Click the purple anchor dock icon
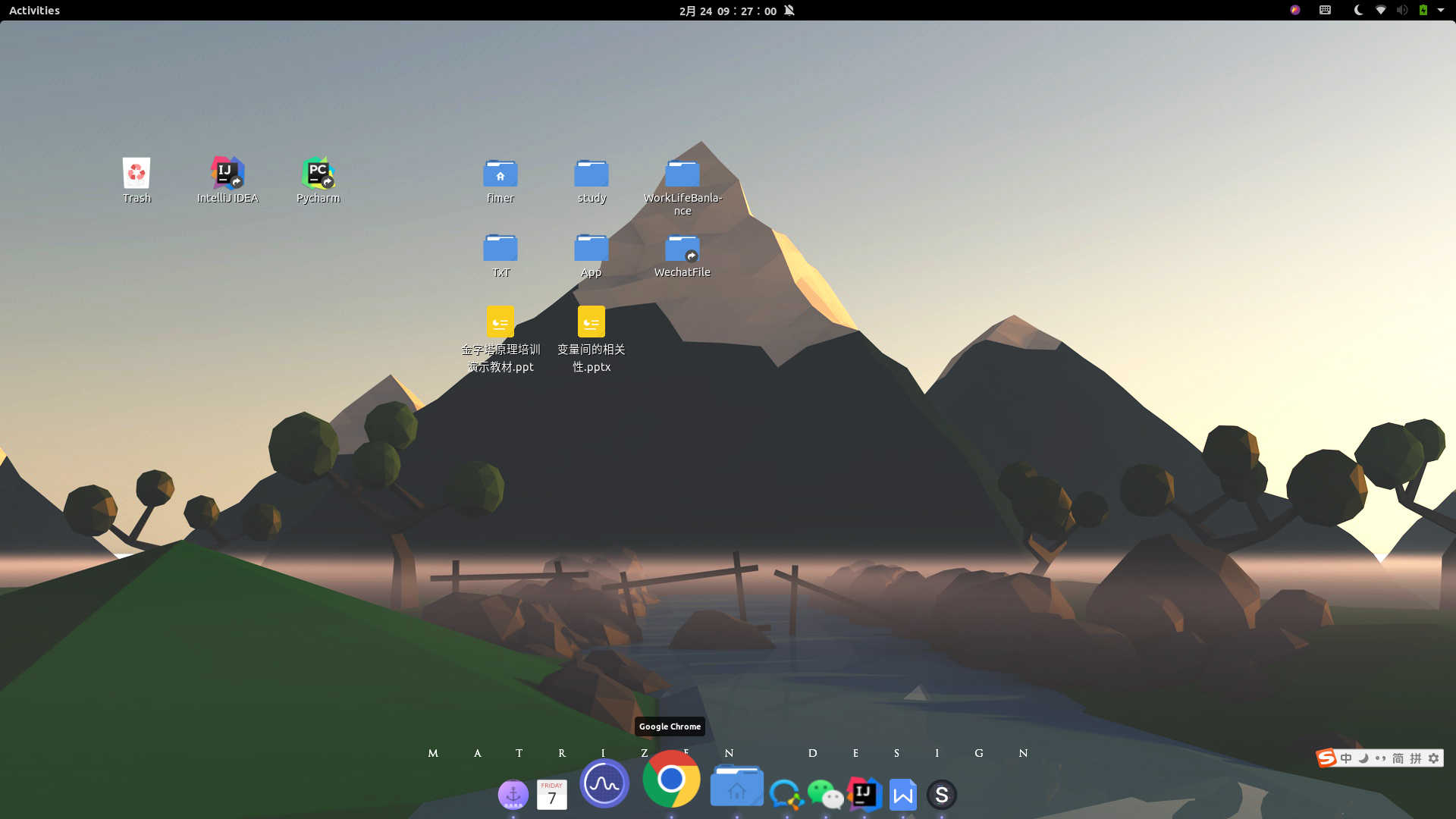Image resolution: width=1456 pixels, height=819 pixels. pyautogui.click(x=513, y=794)
